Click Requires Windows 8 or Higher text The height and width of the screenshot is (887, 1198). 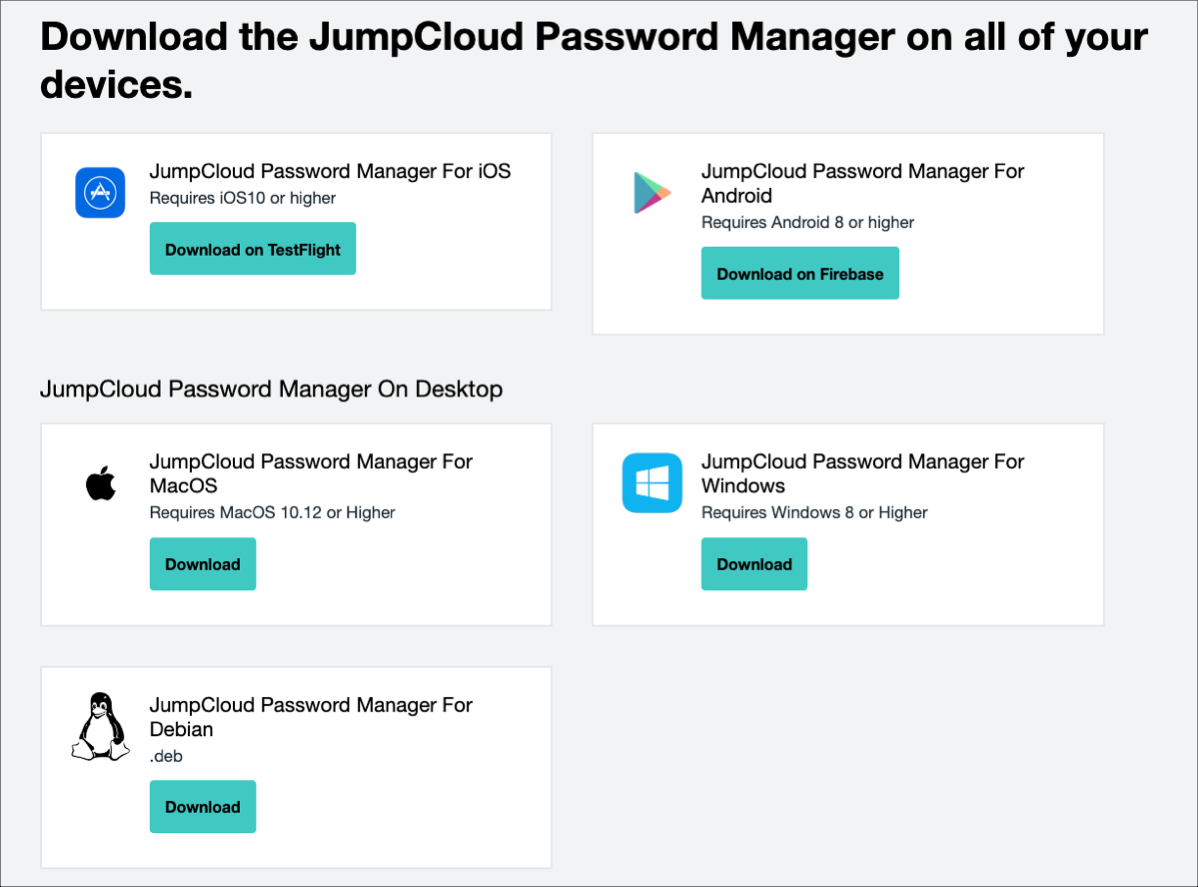[814, 512]
